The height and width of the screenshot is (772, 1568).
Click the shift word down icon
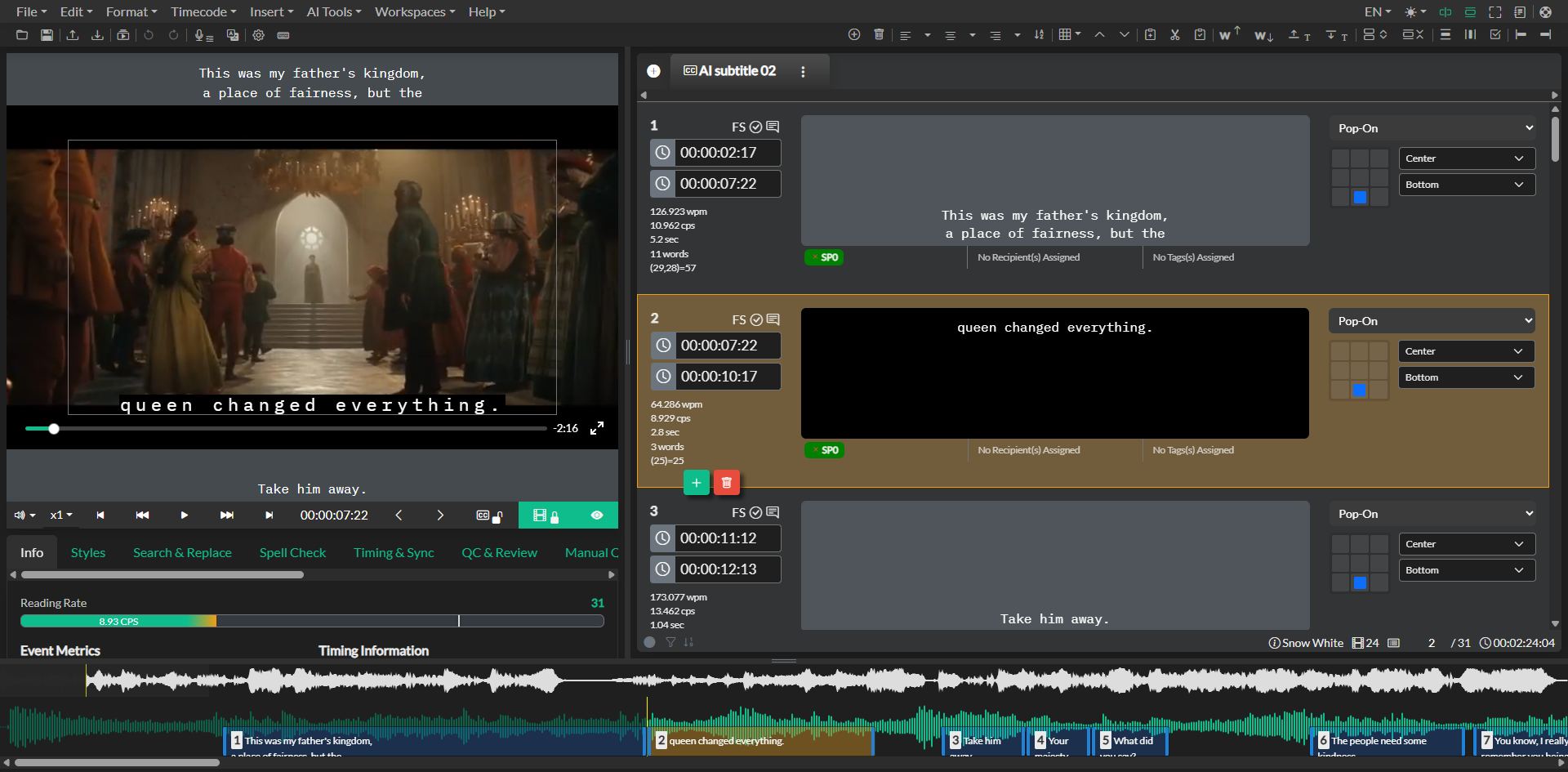[1263, 35]
